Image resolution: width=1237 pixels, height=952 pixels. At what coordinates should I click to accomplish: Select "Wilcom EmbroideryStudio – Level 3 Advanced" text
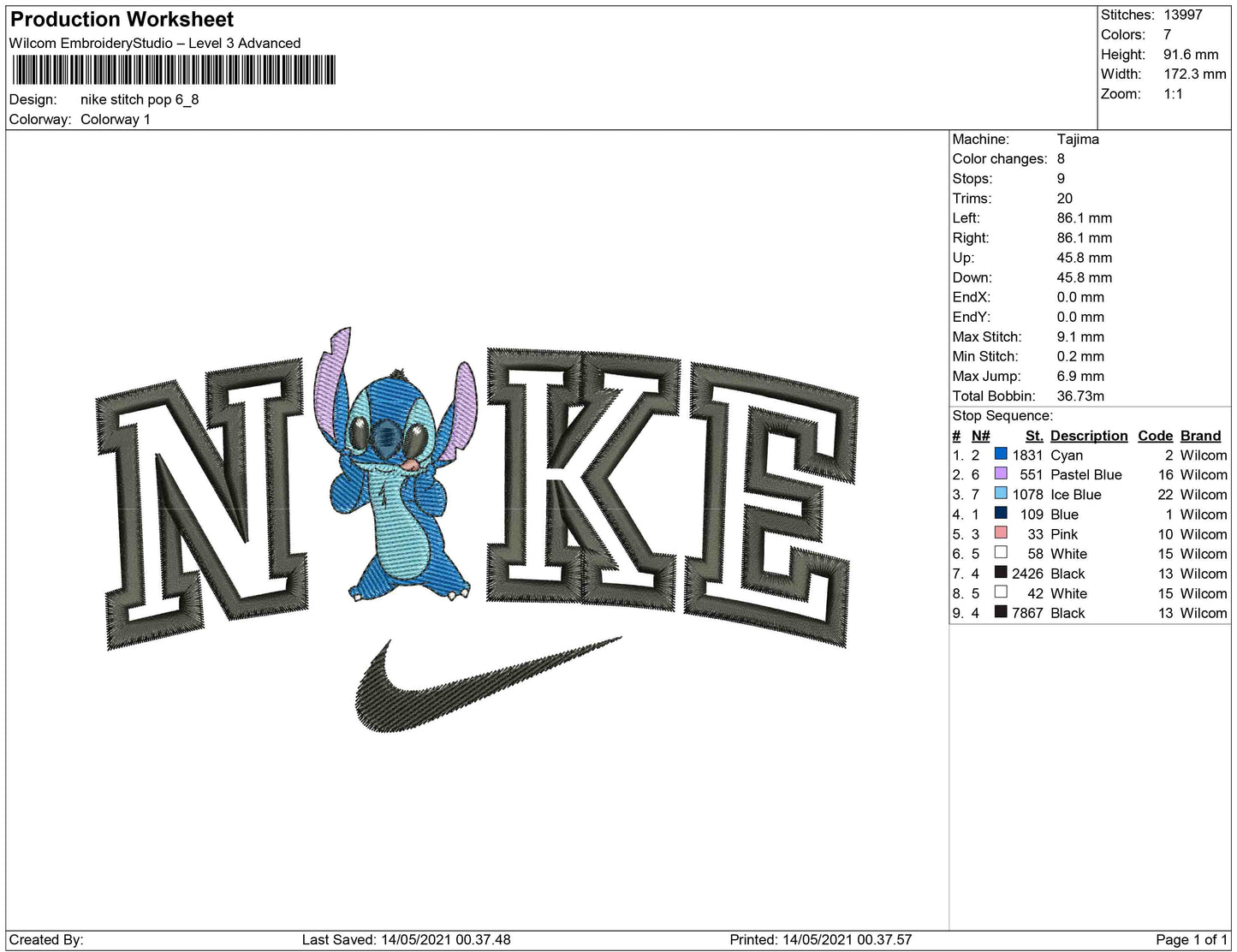(x=155, y=43)
